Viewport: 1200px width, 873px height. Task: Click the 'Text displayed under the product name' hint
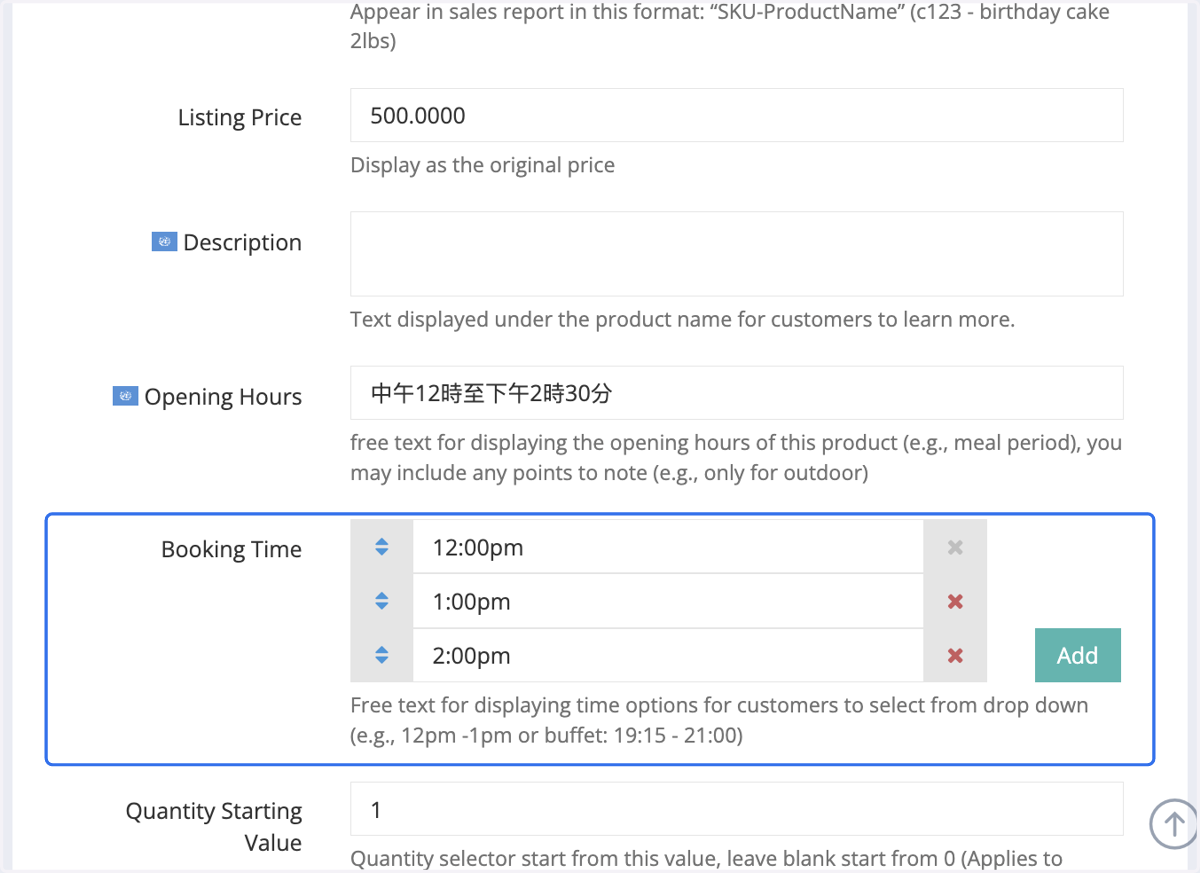coord(682,320)
